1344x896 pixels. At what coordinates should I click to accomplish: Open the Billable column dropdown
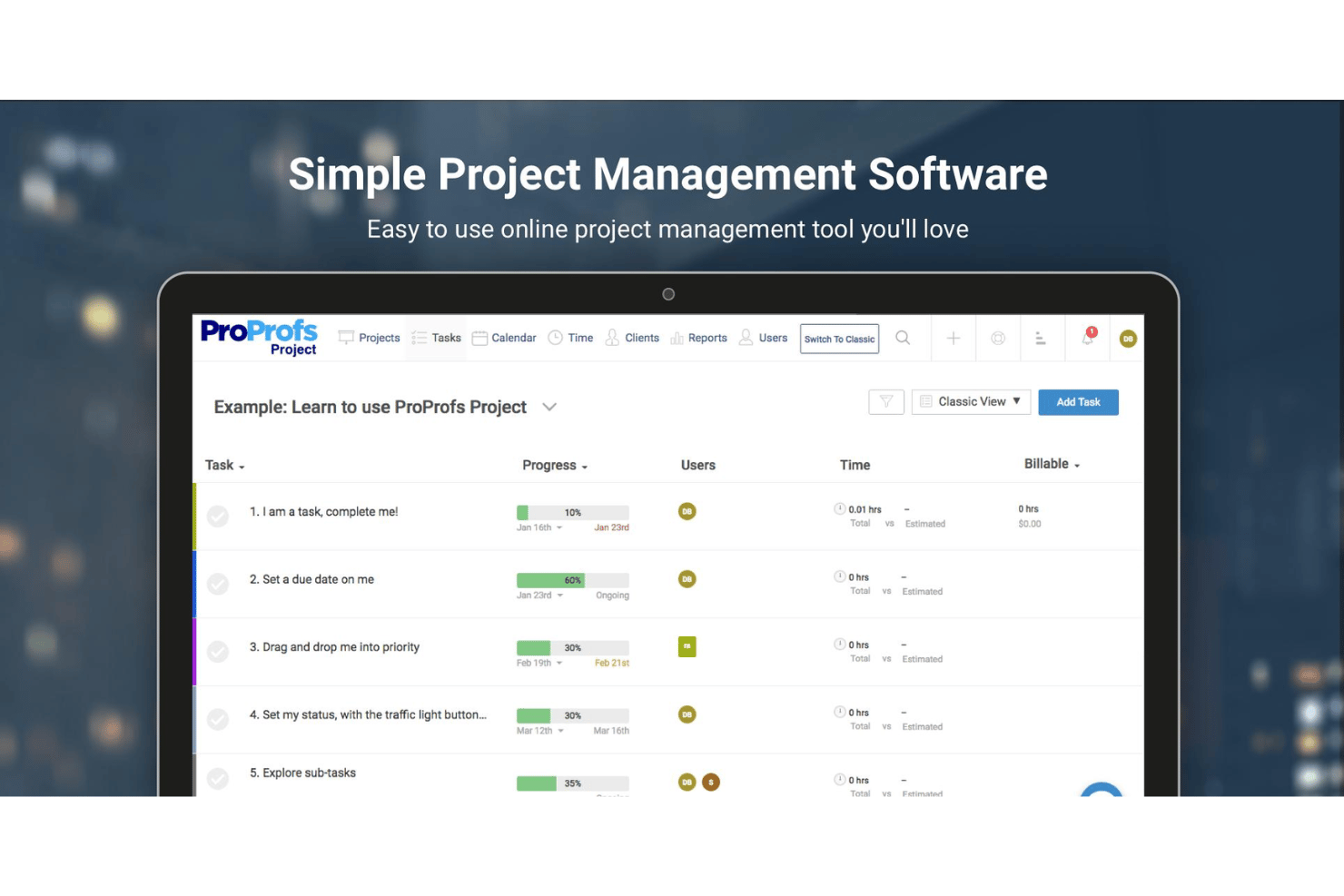pyautogui.click(x=1052, y=464)
